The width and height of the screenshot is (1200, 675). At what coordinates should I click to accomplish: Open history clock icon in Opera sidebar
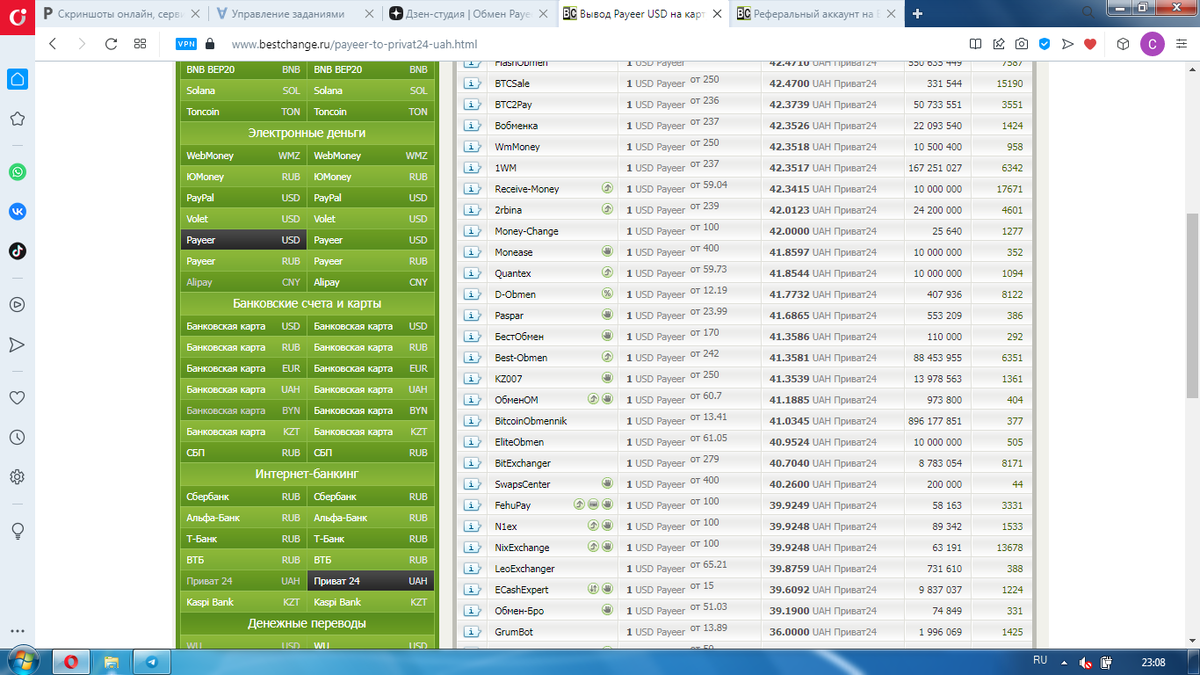point(17,437)
